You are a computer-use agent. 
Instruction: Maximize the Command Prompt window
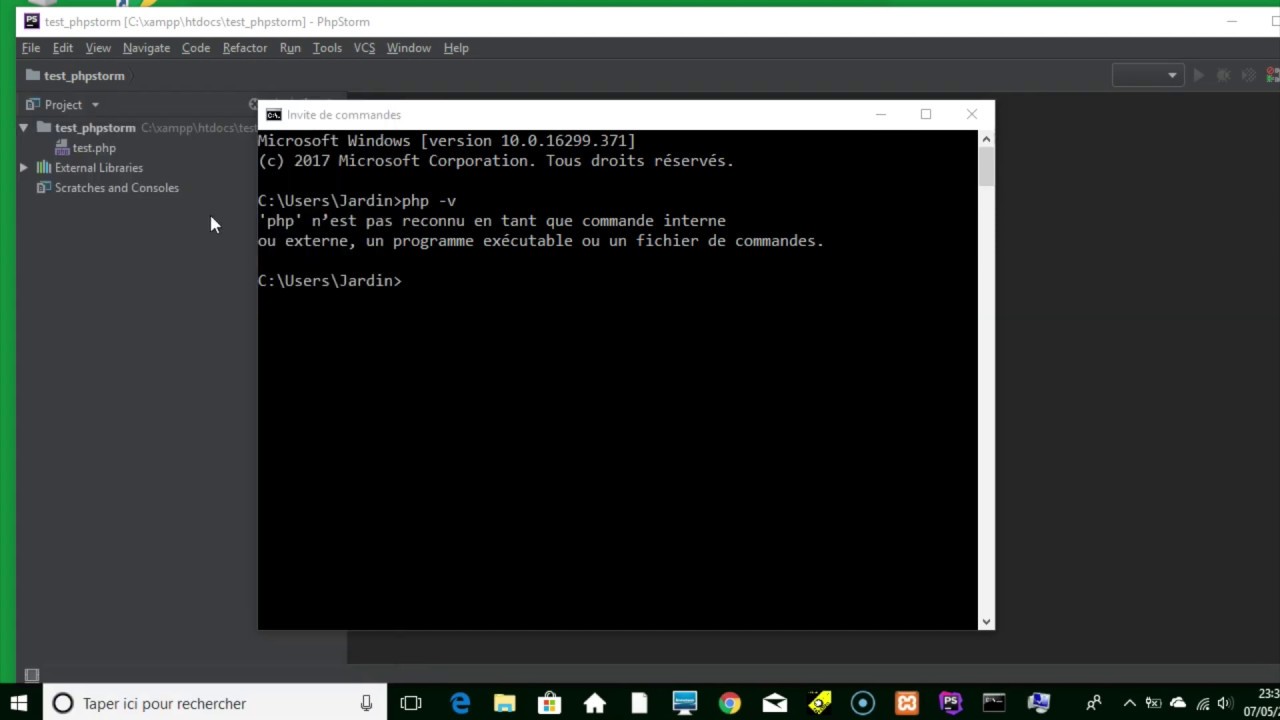click(x=926, y=114)
